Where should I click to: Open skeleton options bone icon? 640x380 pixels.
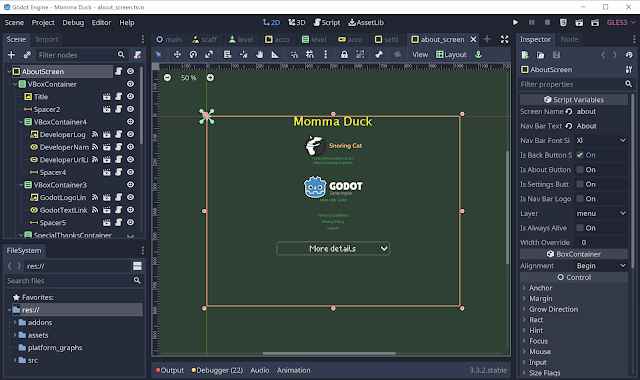[x=379, y=54]
